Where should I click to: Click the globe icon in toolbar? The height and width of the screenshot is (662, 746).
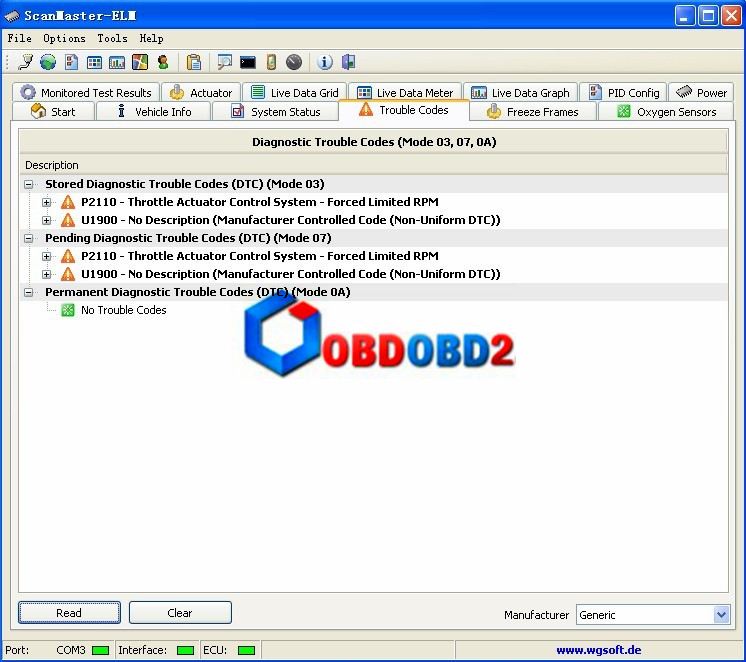47,62
